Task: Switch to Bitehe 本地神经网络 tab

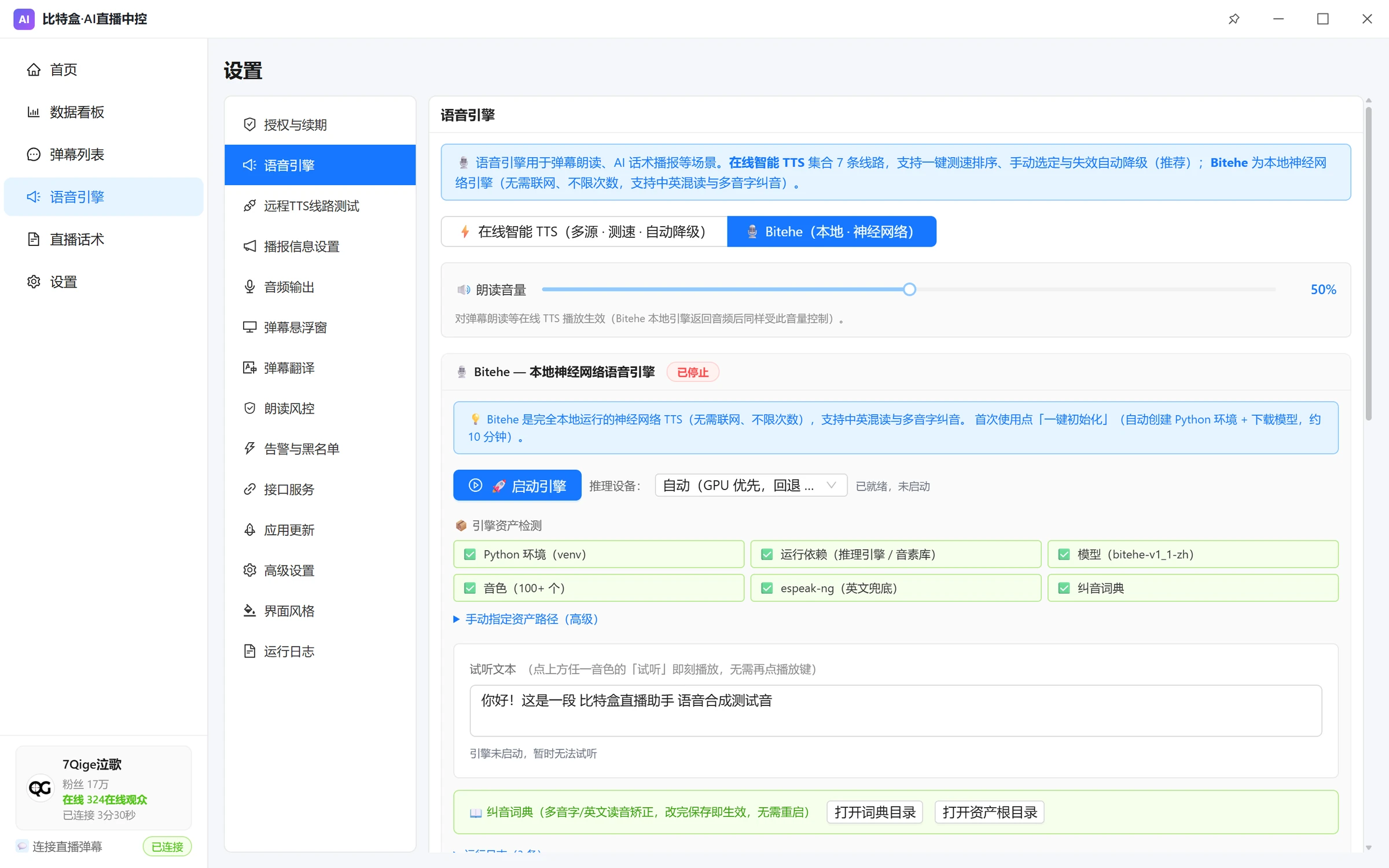Action: [x=832, y=231]
